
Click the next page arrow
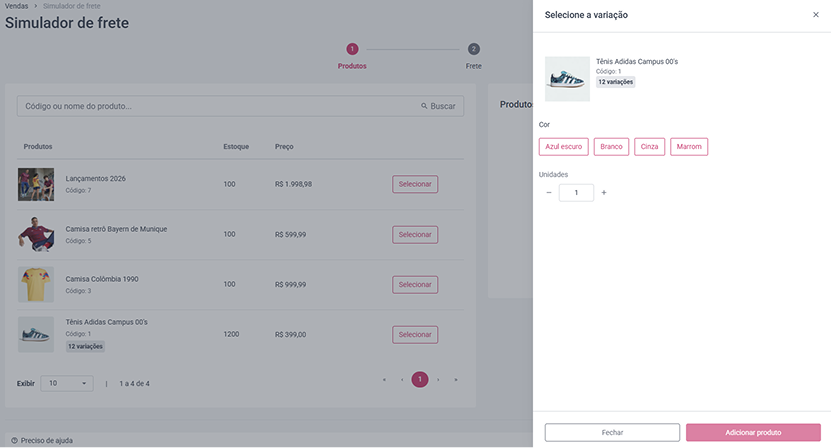pyautogui.click(x=438, y=380)
